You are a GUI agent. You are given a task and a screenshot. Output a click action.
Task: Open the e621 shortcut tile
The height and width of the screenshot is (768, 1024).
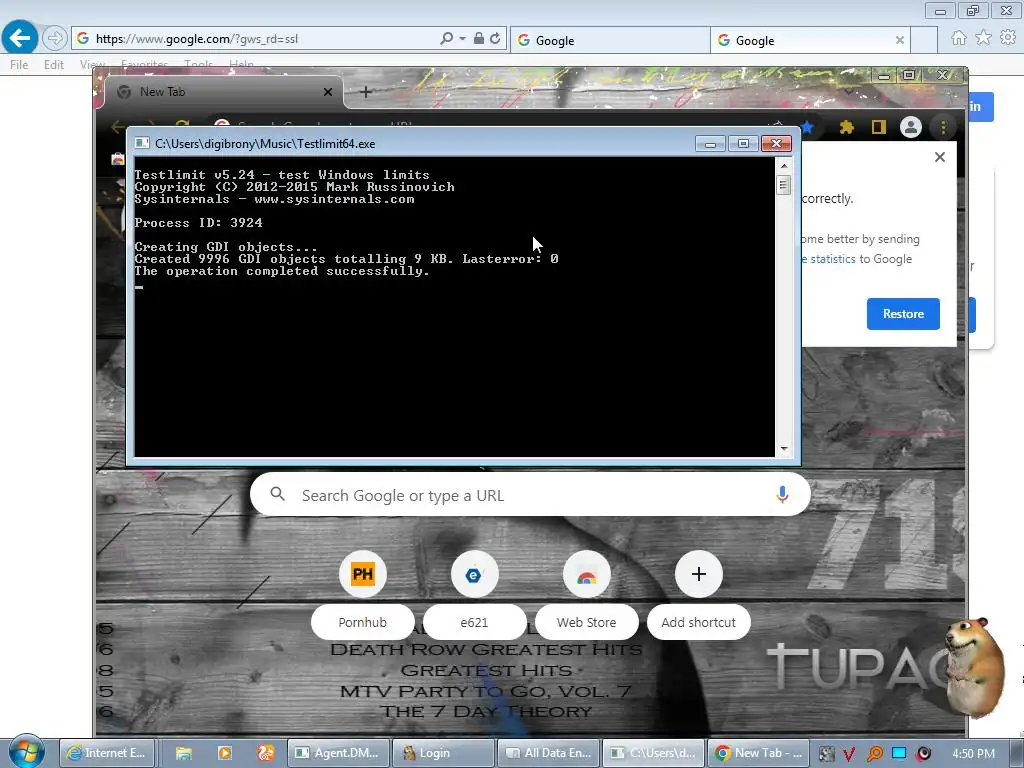[x=474, y=575]
